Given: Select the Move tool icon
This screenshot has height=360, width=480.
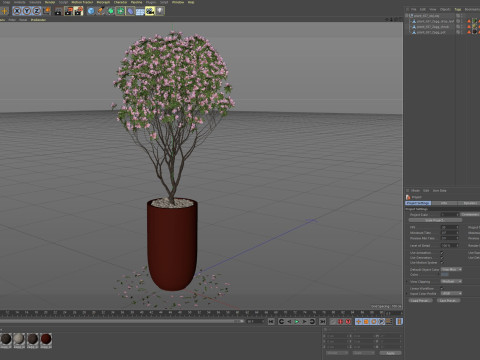Looking at the screenshot, I should (x=4, y=11).
